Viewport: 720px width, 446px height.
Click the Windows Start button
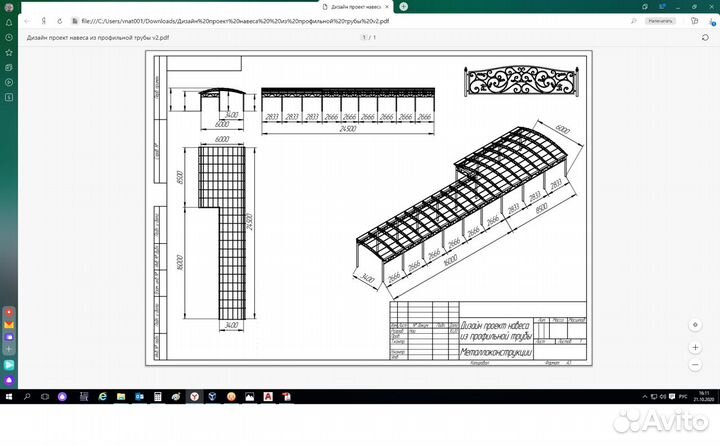click(9, 397)
